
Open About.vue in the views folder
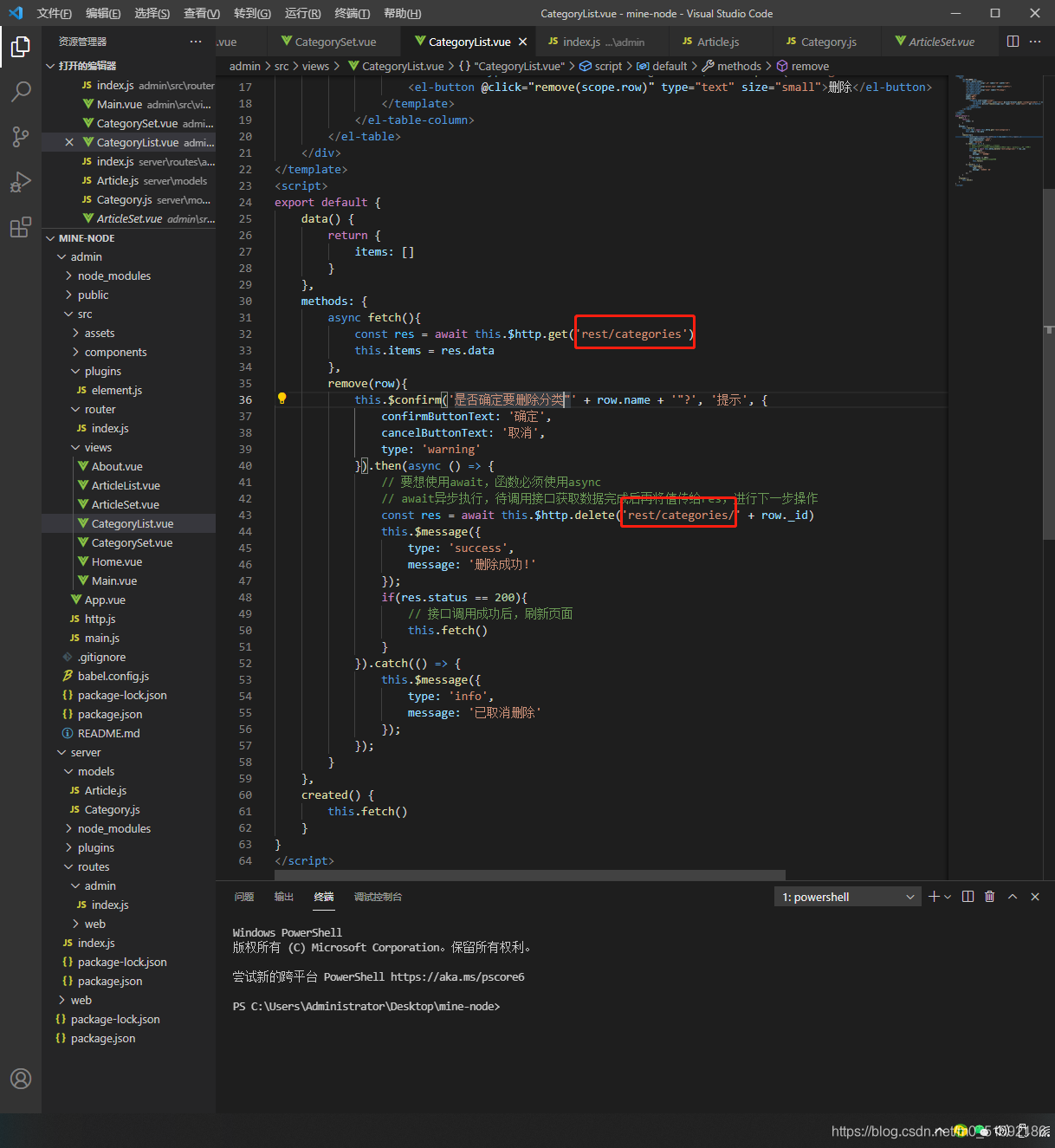tap(128, 466)
